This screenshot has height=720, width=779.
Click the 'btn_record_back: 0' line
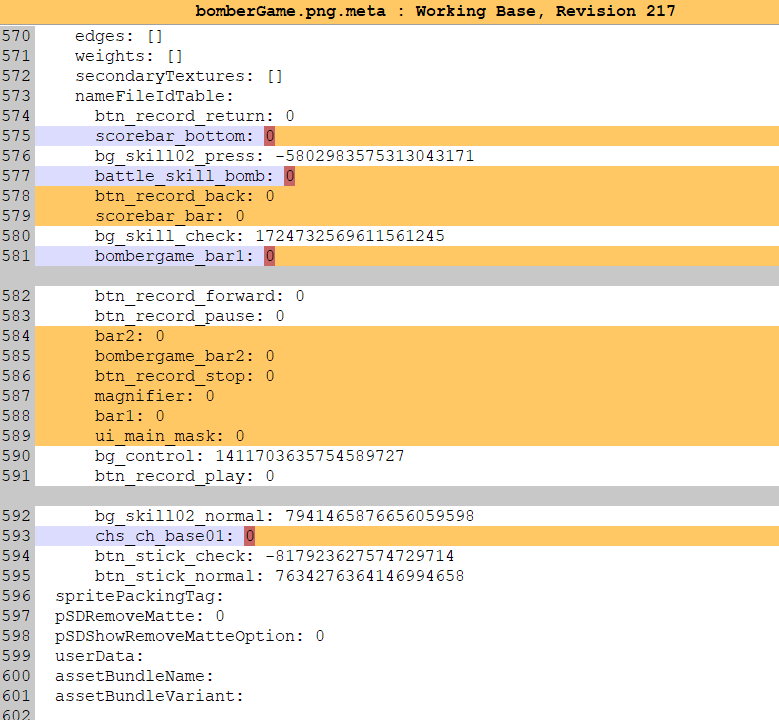point(184,196)
